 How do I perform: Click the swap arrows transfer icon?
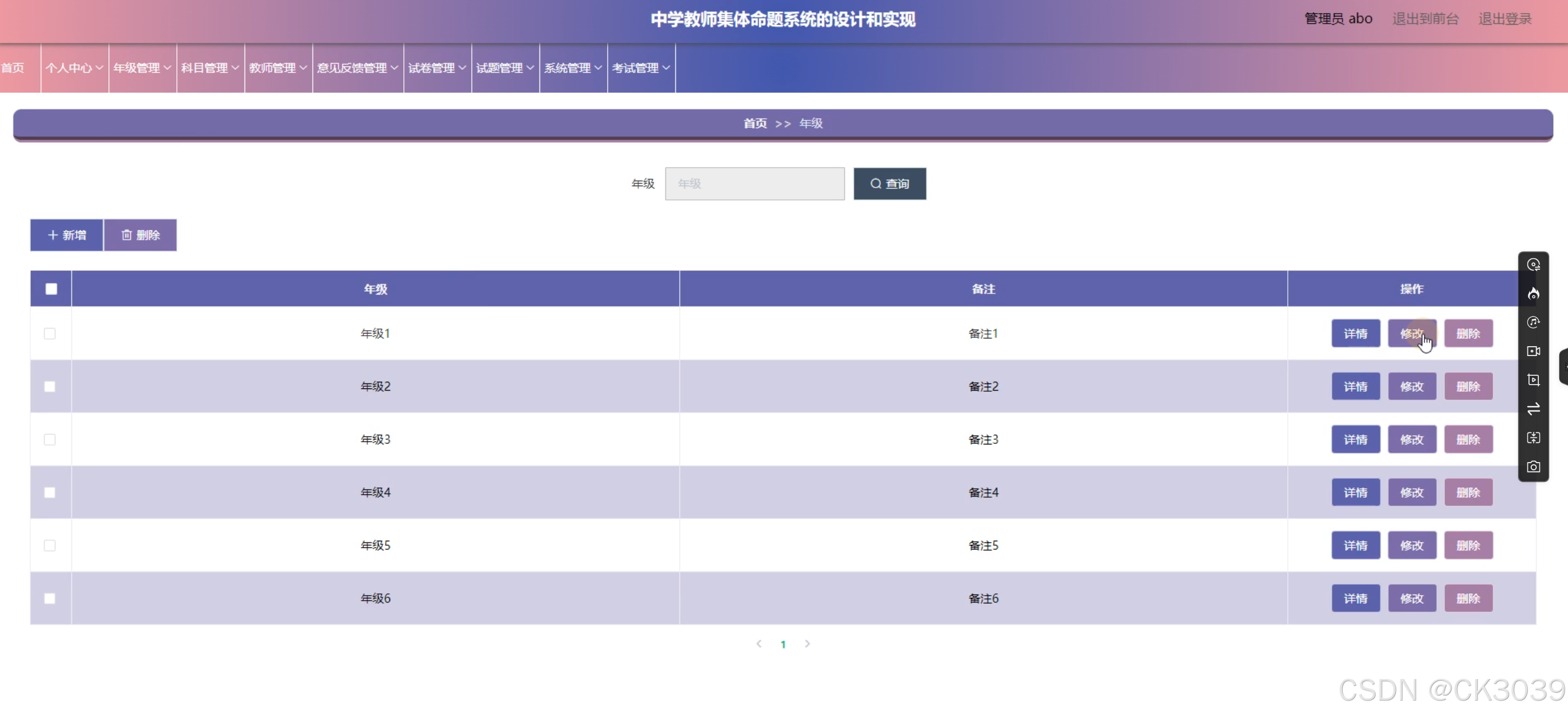pyautogui.click(x=1533, y=408)
